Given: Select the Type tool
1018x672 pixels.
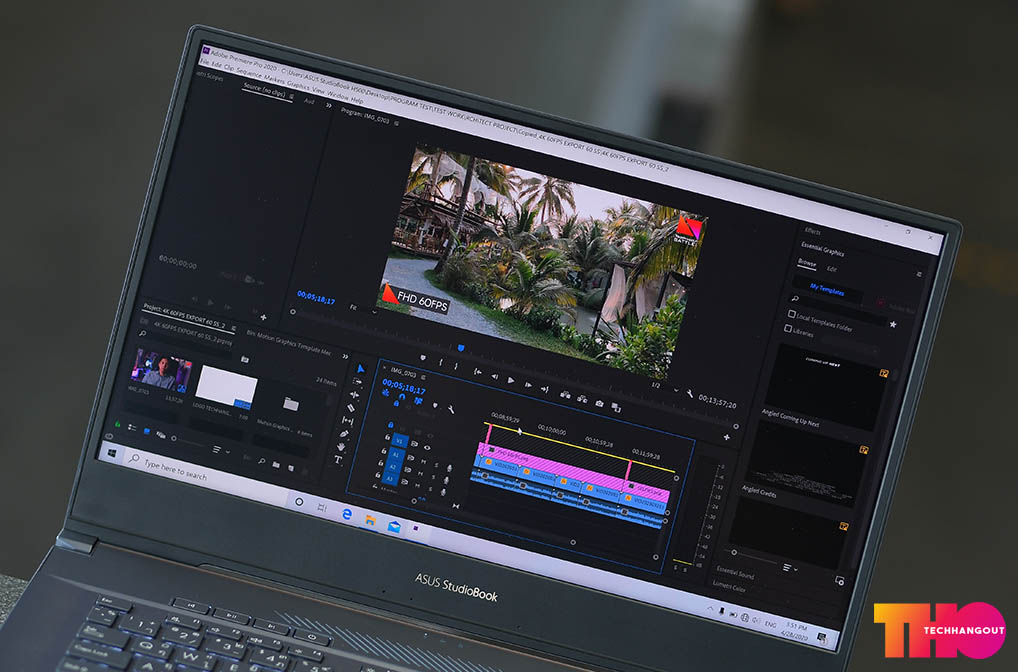Looking at the screenshot, I should 338,460.
